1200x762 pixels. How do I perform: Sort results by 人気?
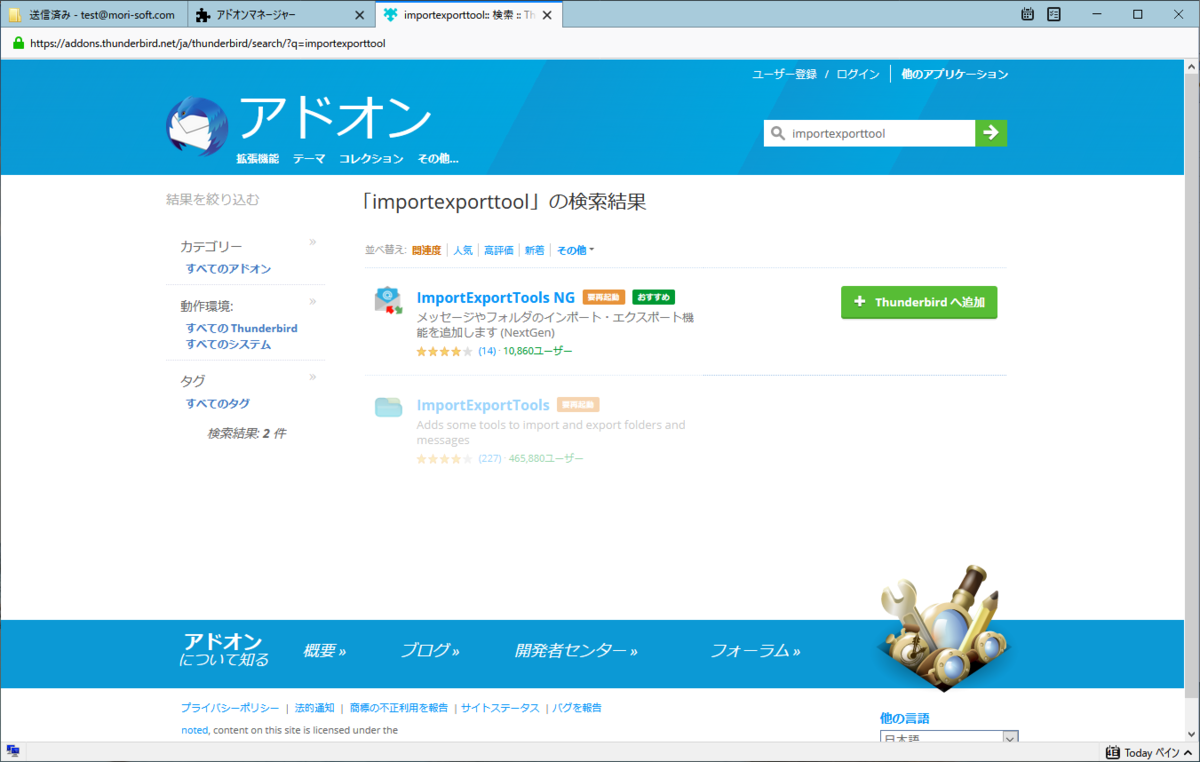pyautogui.click(x=463, y=250)
